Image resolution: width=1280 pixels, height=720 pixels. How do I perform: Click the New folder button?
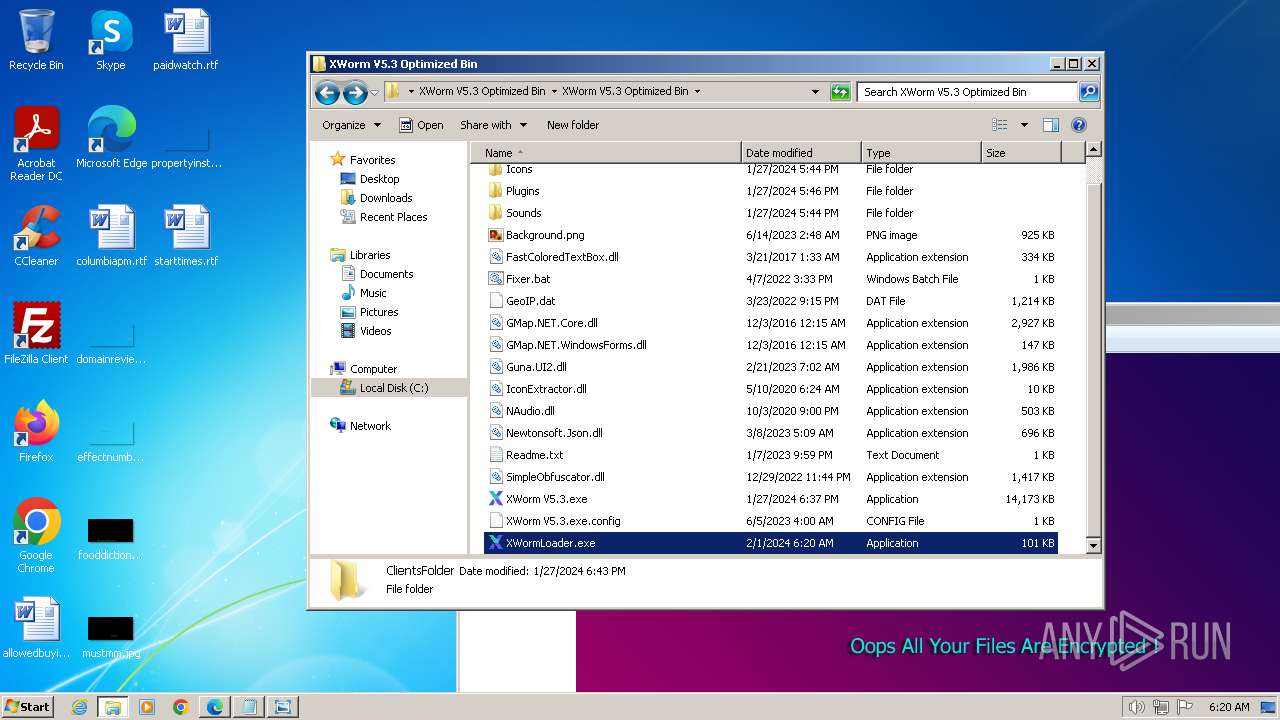(573, 125)
